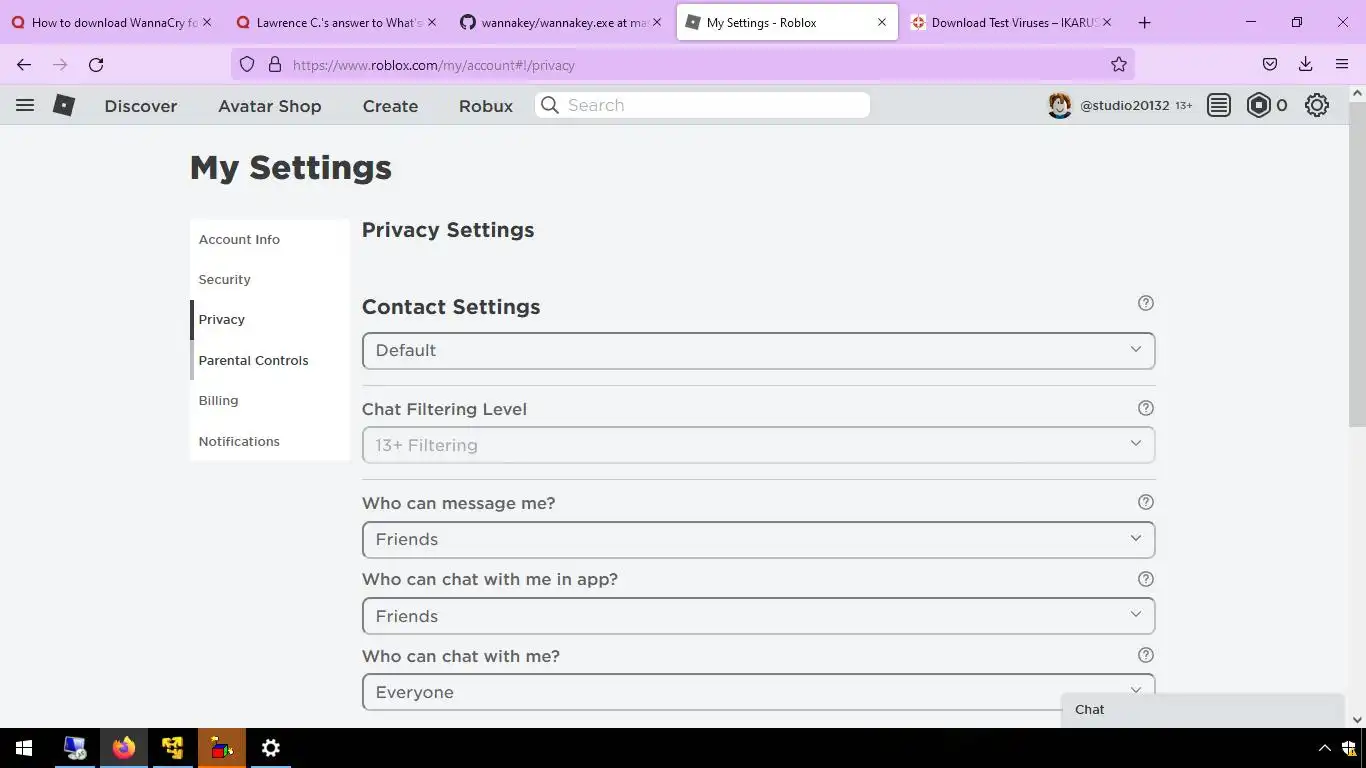The height and width of the screenshot is (768, 1366).
Task: Click help icon for Who can message me
Action: [1146, 502]
